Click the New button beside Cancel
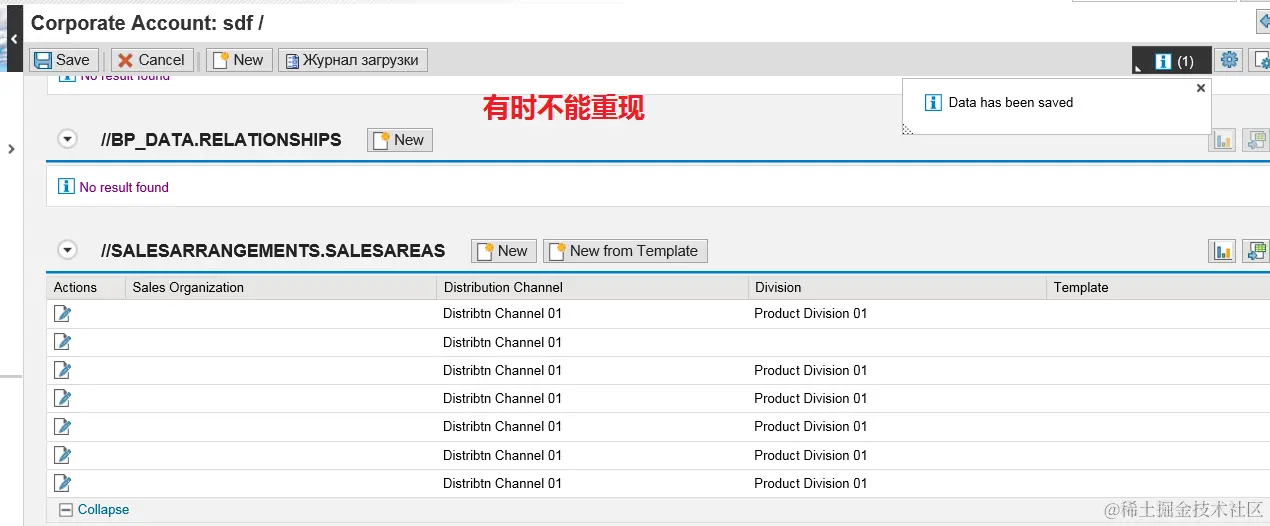The height and width of the screenshot is (526, 1270). coord(238,60)
